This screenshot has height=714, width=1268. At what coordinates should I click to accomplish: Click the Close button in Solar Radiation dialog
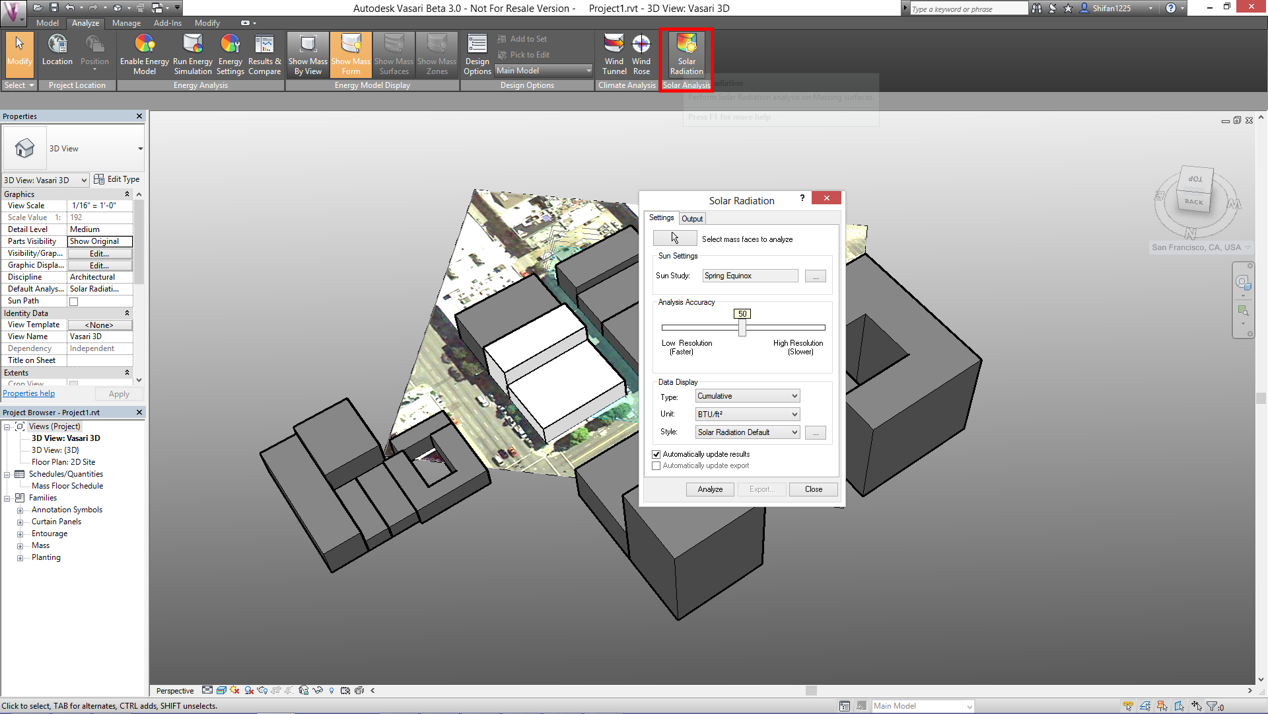tap(813, 489)
